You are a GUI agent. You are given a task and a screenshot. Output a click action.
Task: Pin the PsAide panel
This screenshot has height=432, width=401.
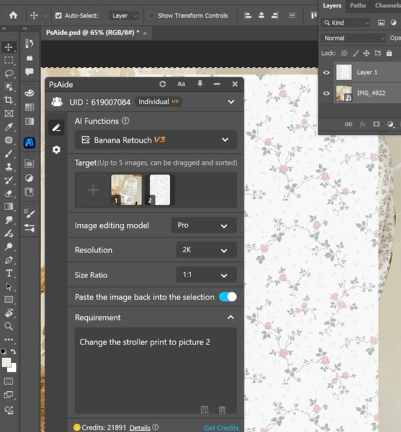click(200, 84)
